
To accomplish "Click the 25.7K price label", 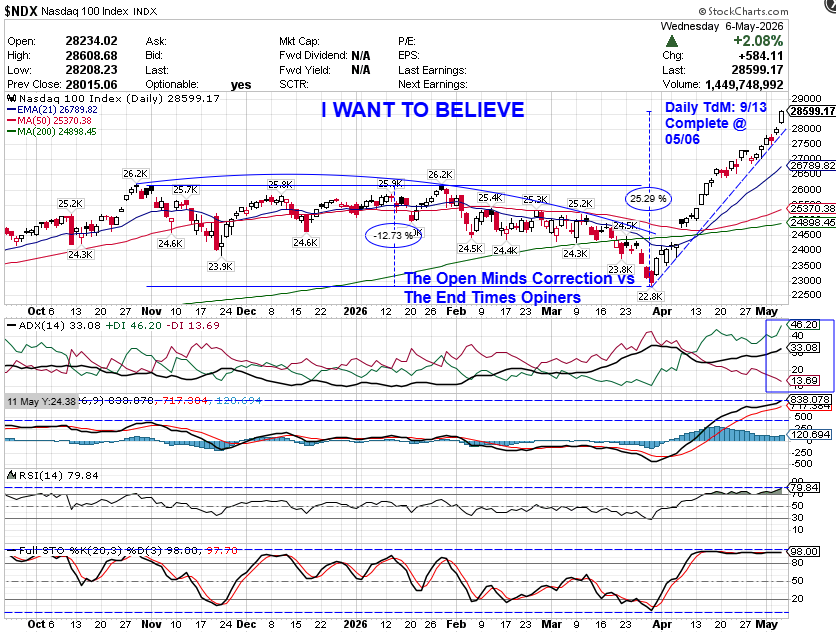I will click(x=186, y=189).
